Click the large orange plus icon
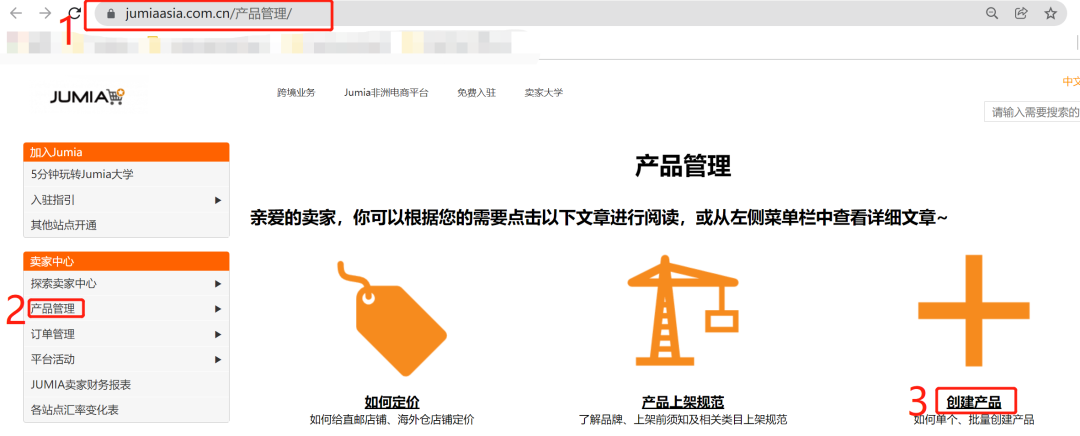The height and width of the screenshot is (436, 1080). pos(973,311)
